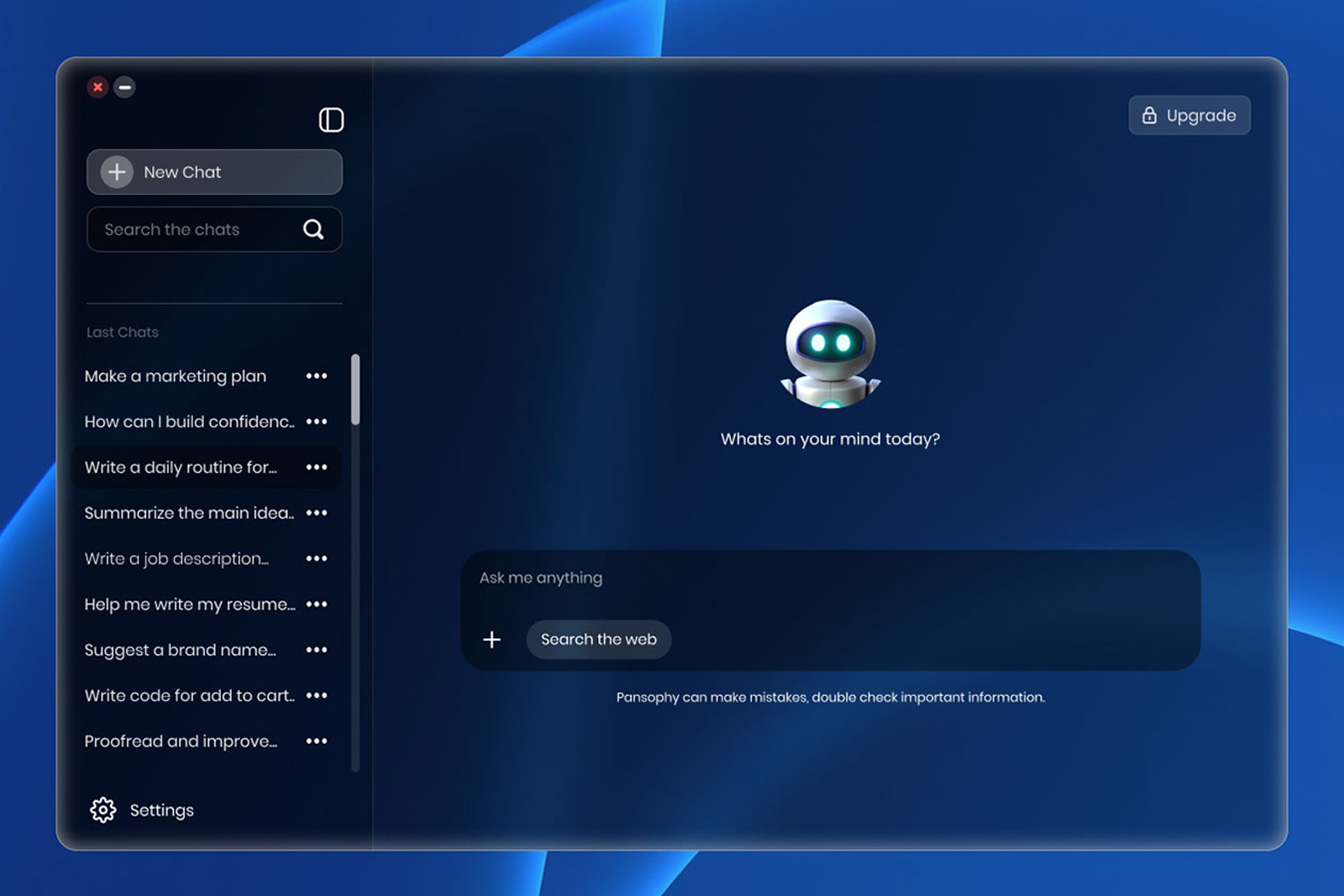Toggle Search the web mode
Image resolution: width=1344 pixels, height=896 pixels.
[598, 639]
